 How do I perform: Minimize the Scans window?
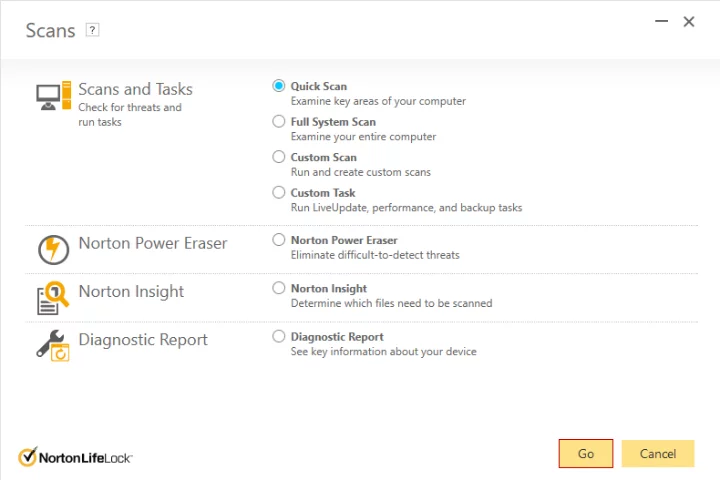(x=661, y=21)
